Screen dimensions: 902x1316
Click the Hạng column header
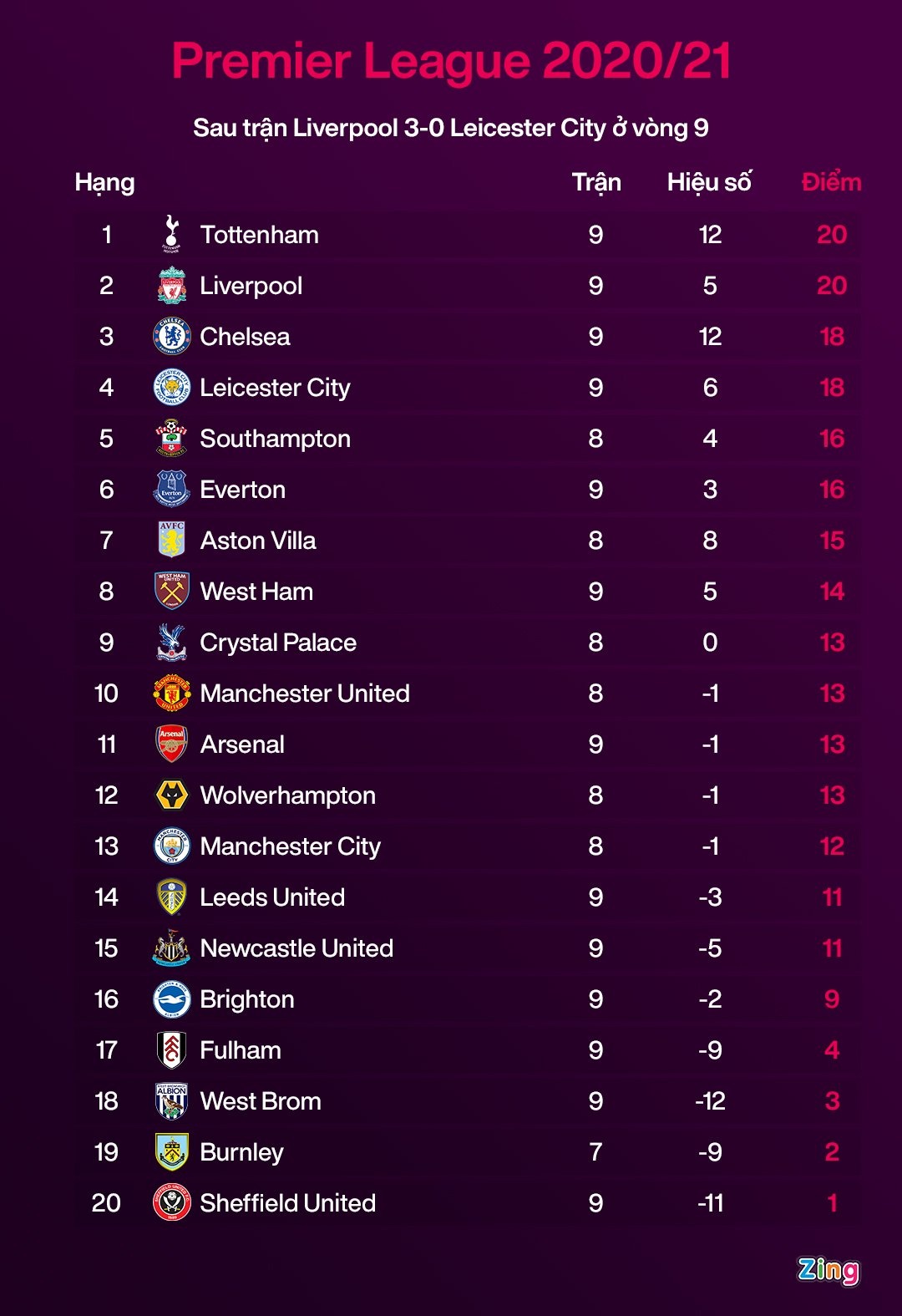[104, 182]
